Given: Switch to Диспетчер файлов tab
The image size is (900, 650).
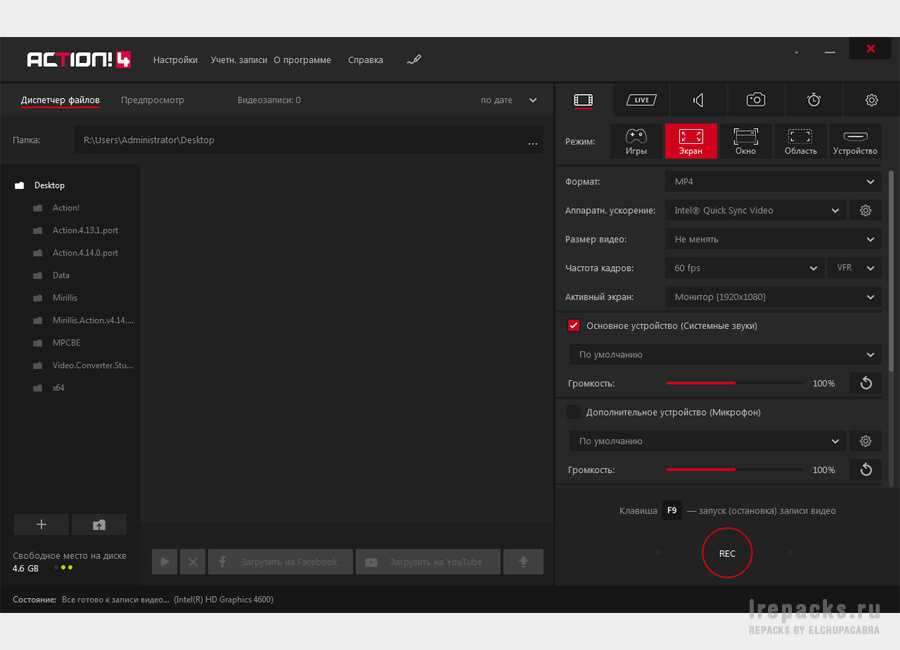Looking at the screenshot, I should pyautogui.click(x=60, y=100).
